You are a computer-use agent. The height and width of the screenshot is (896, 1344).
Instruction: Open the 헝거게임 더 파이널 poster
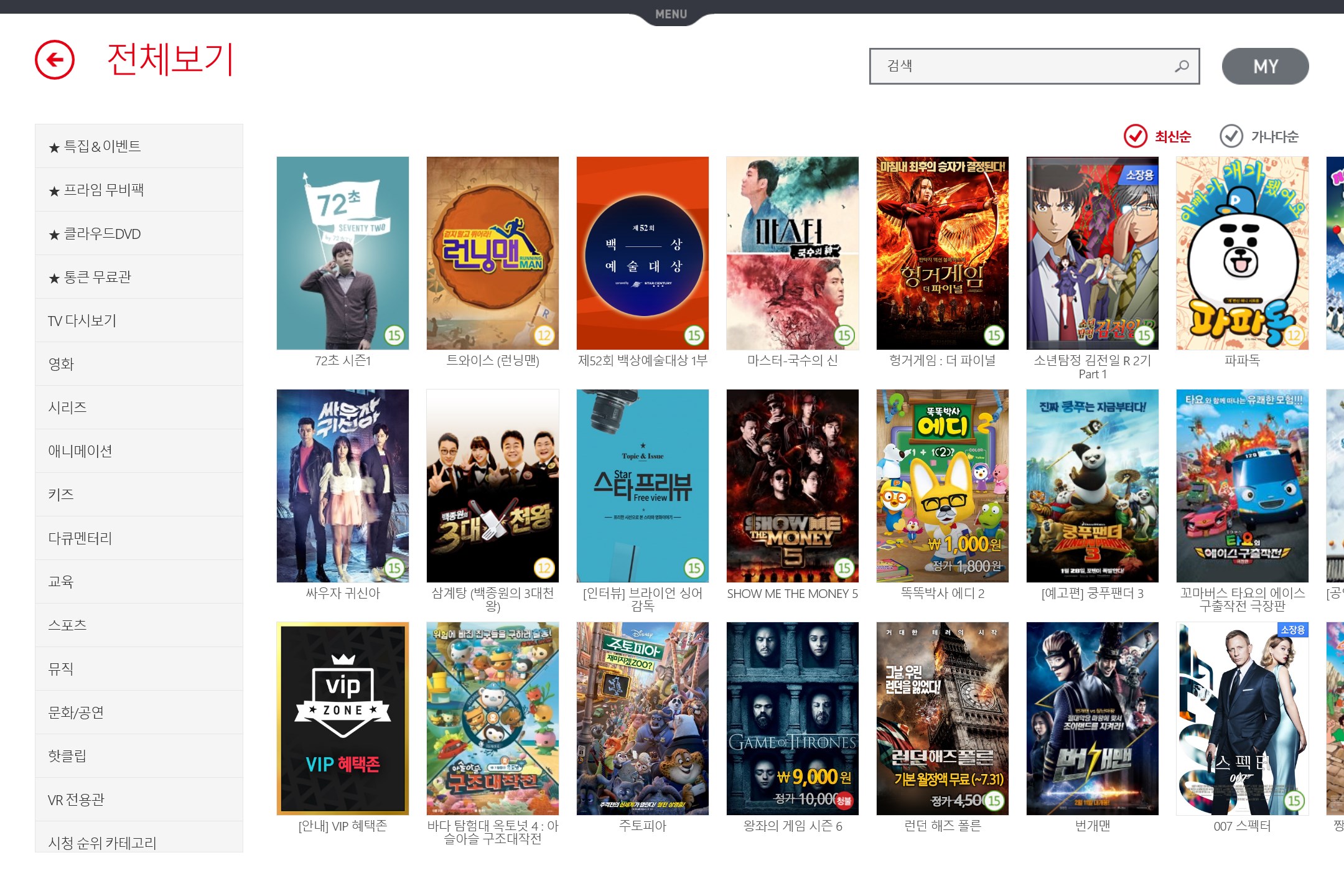(x=942, y=253)
